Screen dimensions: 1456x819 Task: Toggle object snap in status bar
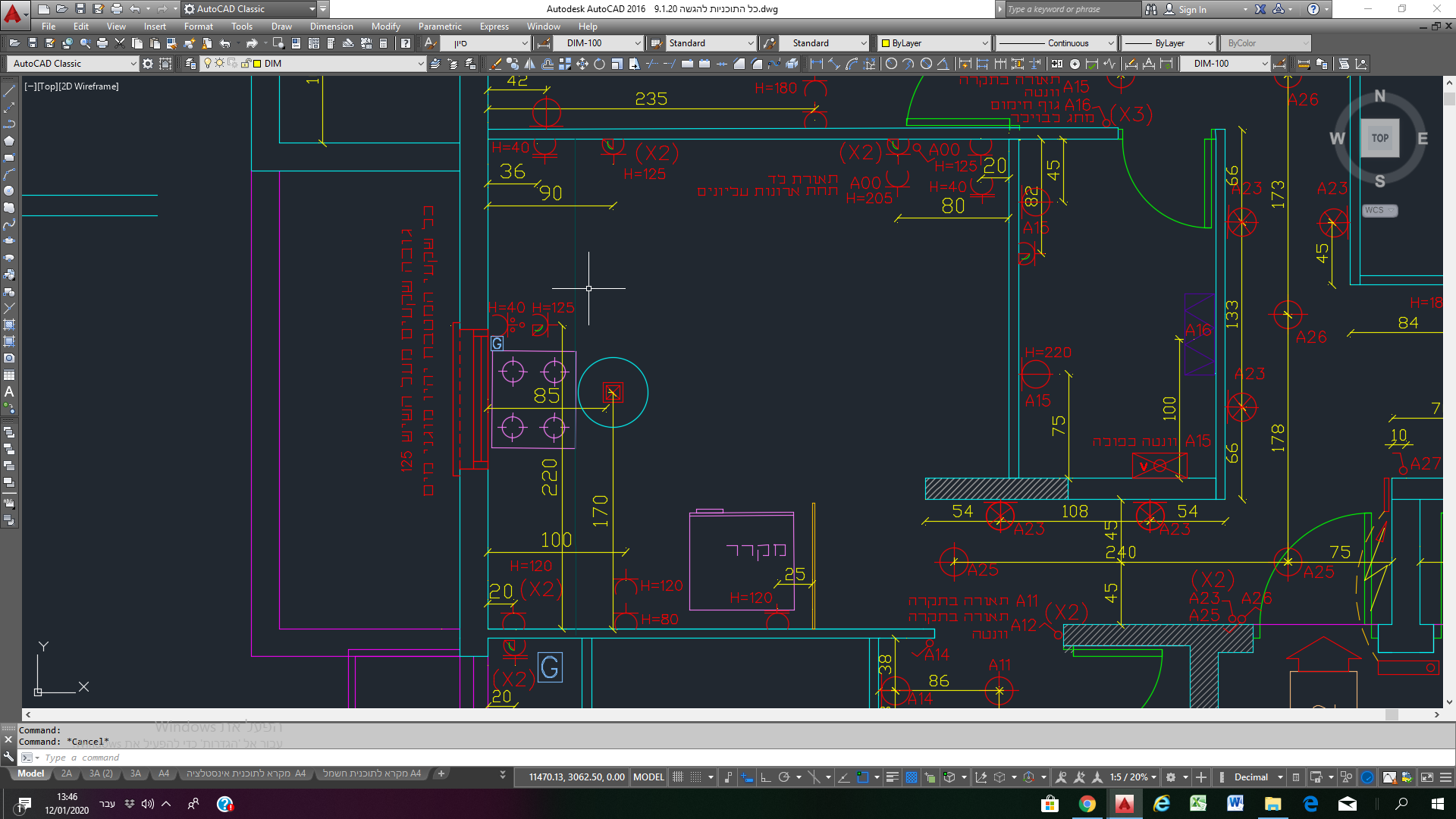click(862, 777)
